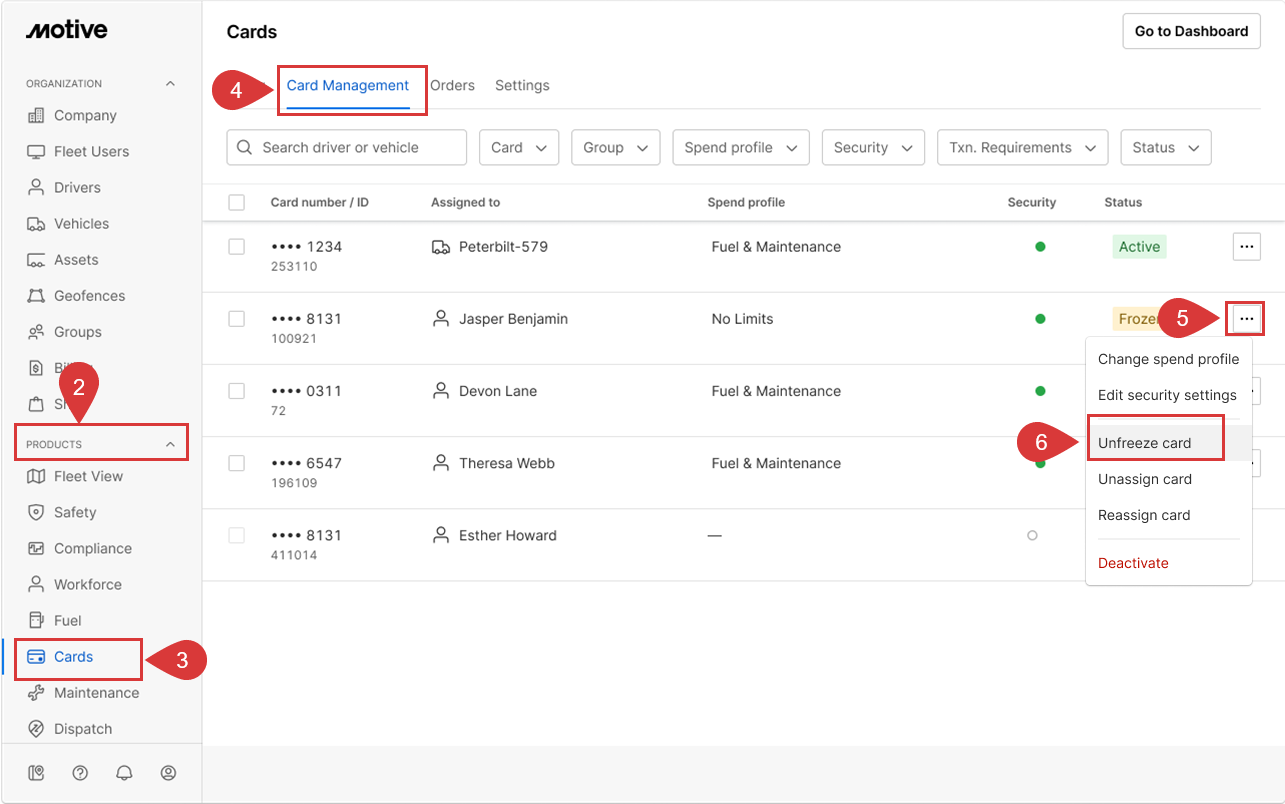Select Reassign card from menu

pos(1168,515)
